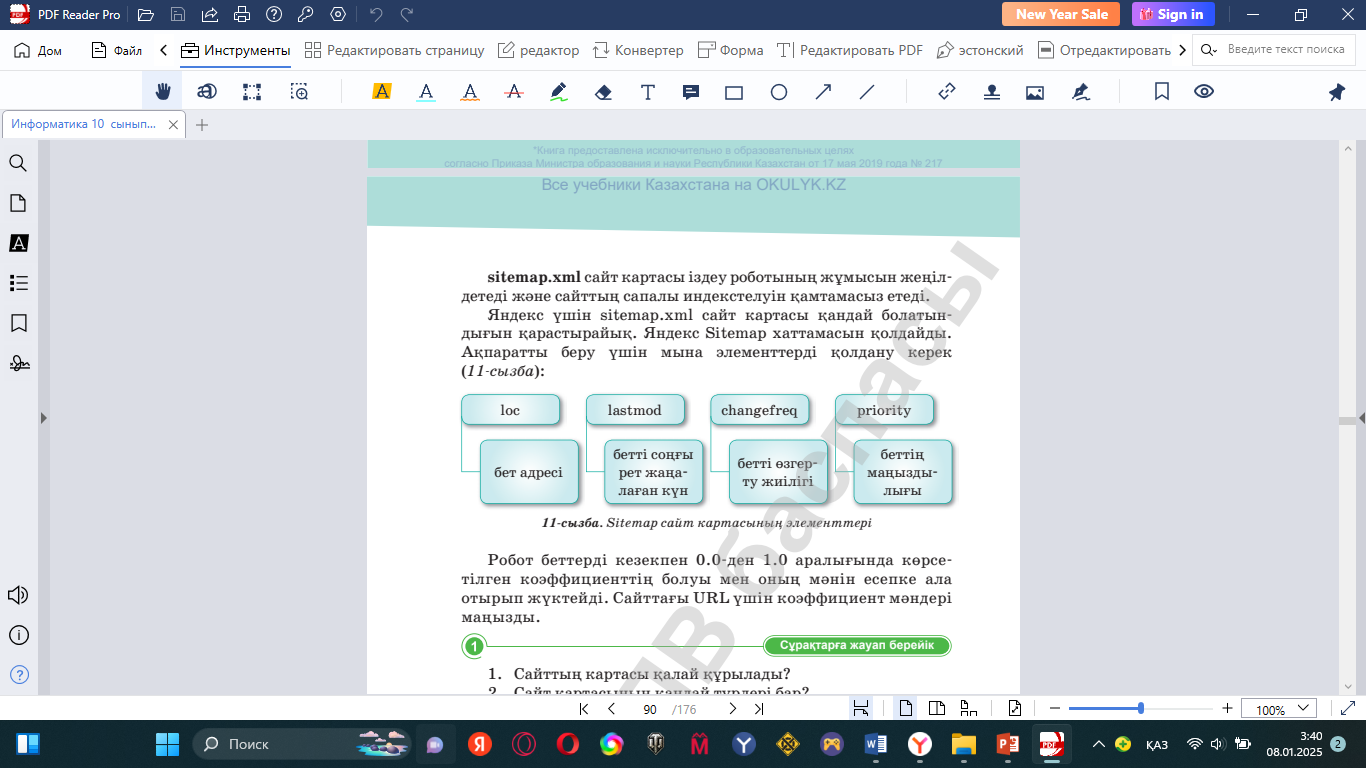Insert an image into the PDF
The width and height of the screenshot is (1366, 768).
point(1035,92)
